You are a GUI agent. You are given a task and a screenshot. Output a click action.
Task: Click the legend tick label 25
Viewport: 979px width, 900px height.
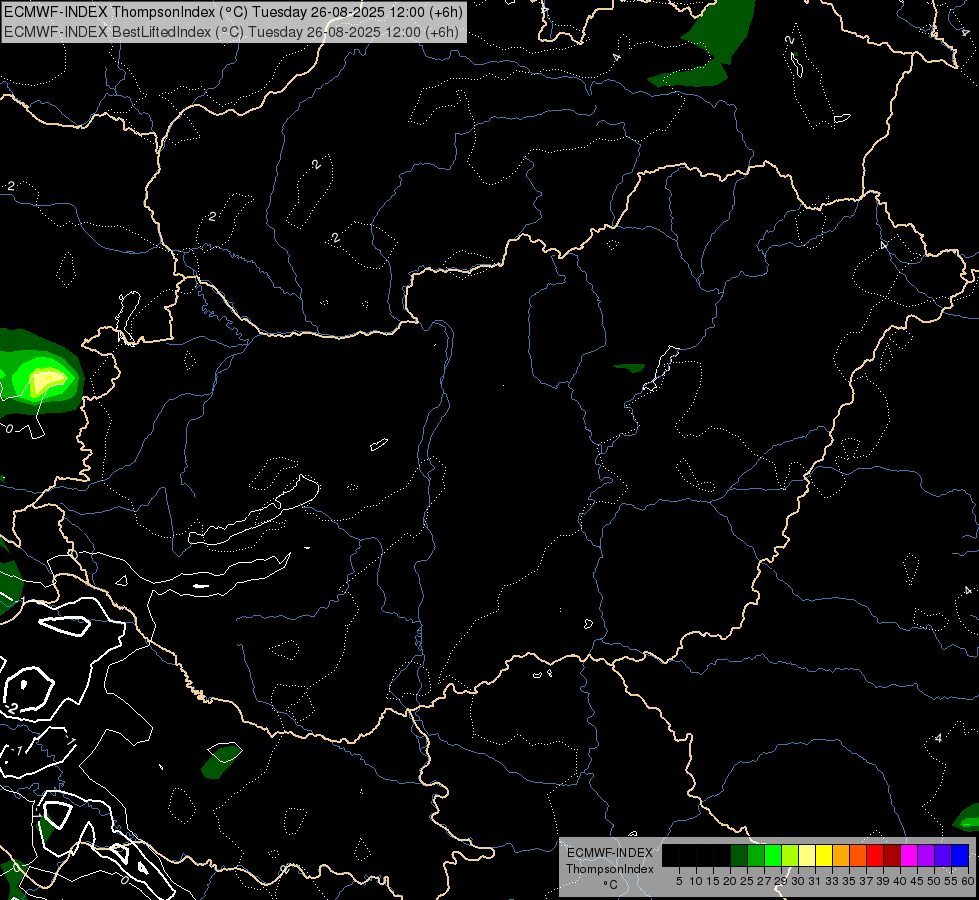pyautogui.click(x=747, y=881)
